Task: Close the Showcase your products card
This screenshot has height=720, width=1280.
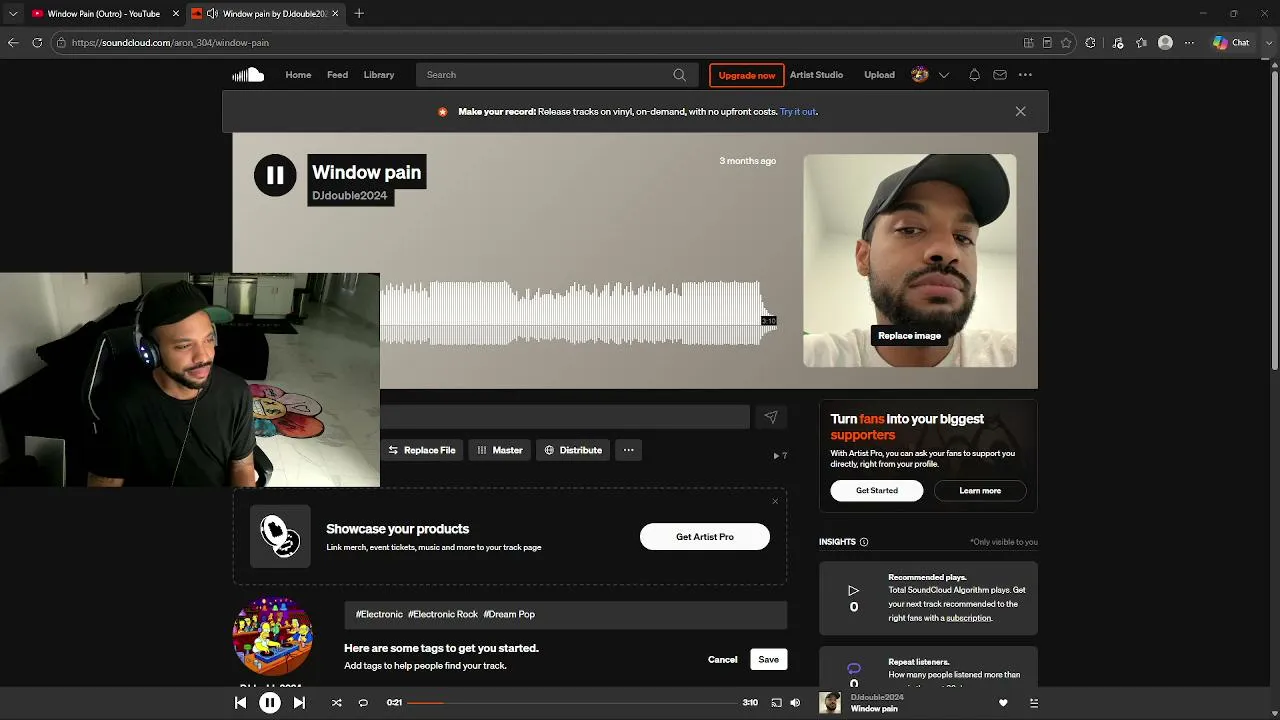Action: (775, 501)
